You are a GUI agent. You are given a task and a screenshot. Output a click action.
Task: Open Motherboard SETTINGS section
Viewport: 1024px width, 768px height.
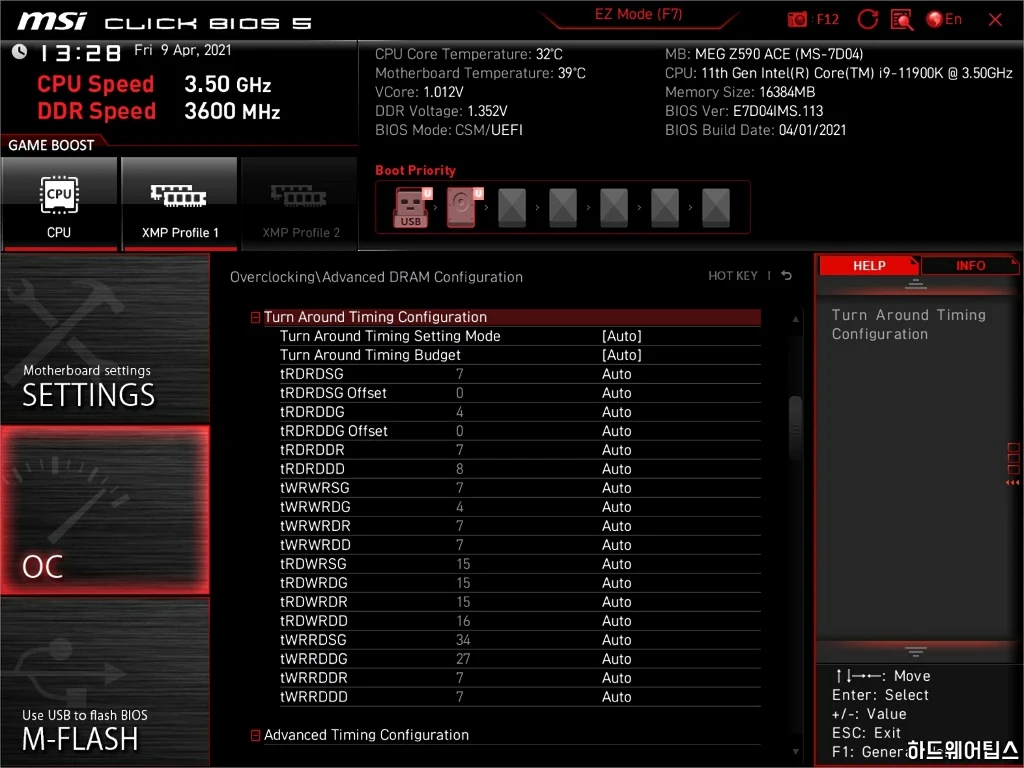pos(105,339)
